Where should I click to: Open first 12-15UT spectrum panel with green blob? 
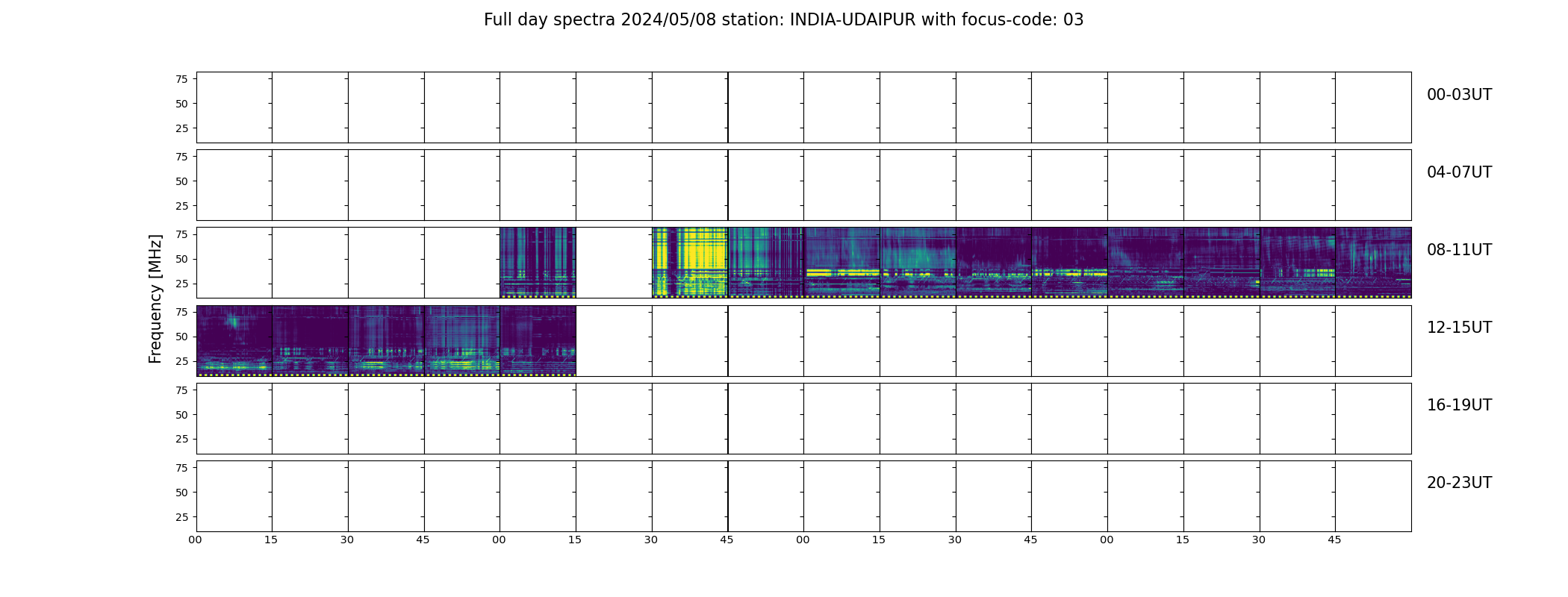click(x=234, y=340)
